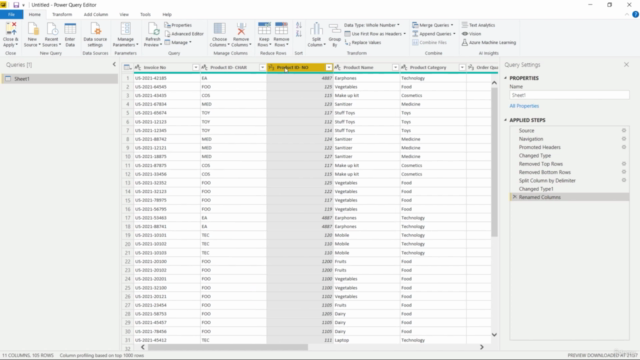Viewport: 640px width, 360px height.
Task: Open Product ID- NO filter dropdown
Action: point(329,67)
